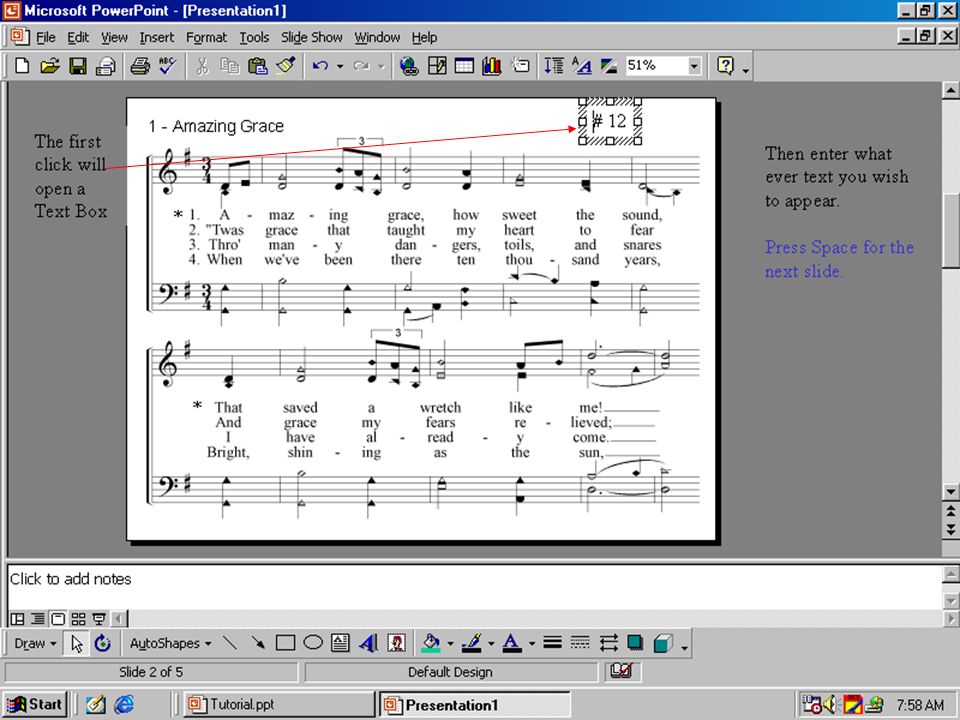This screenshot has width=960, height=720.
Task: Run the Spelling check icon
Action: coord(167,66)
